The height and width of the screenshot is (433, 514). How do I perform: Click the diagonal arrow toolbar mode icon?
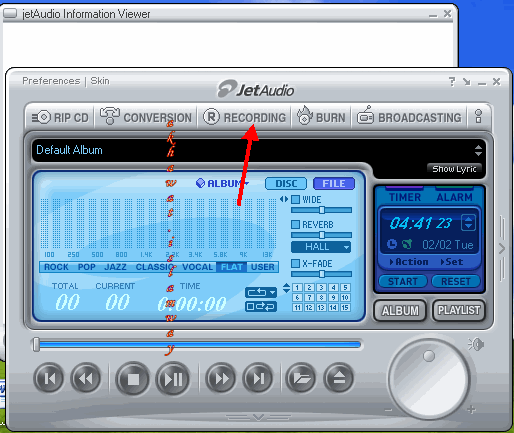click(467, 82)
